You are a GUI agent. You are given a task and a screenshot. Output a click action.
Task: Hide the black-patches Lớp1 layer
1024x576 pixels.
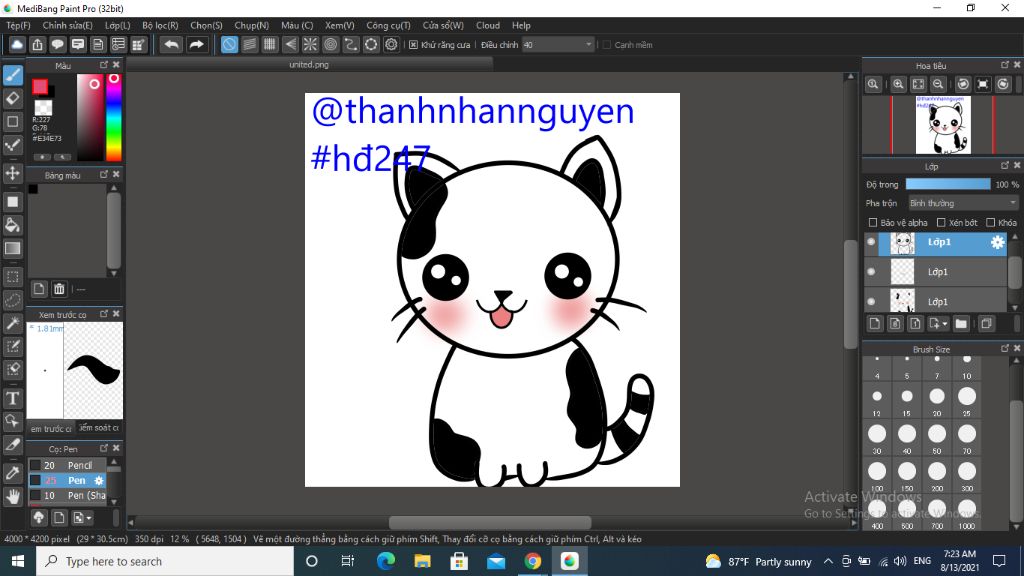click(x=871, y=302)
